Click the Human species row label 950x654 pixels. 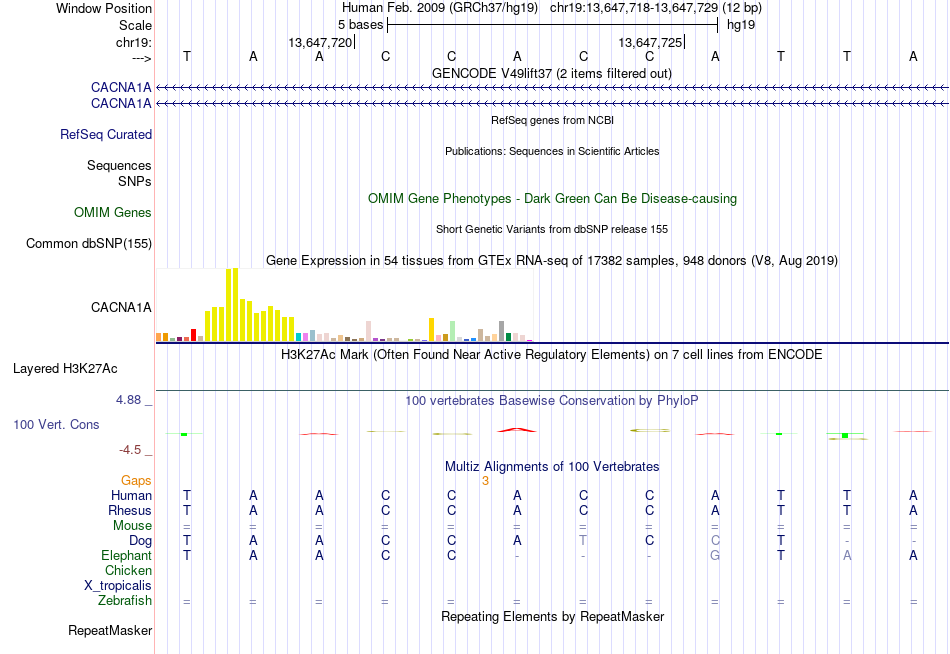131,495
